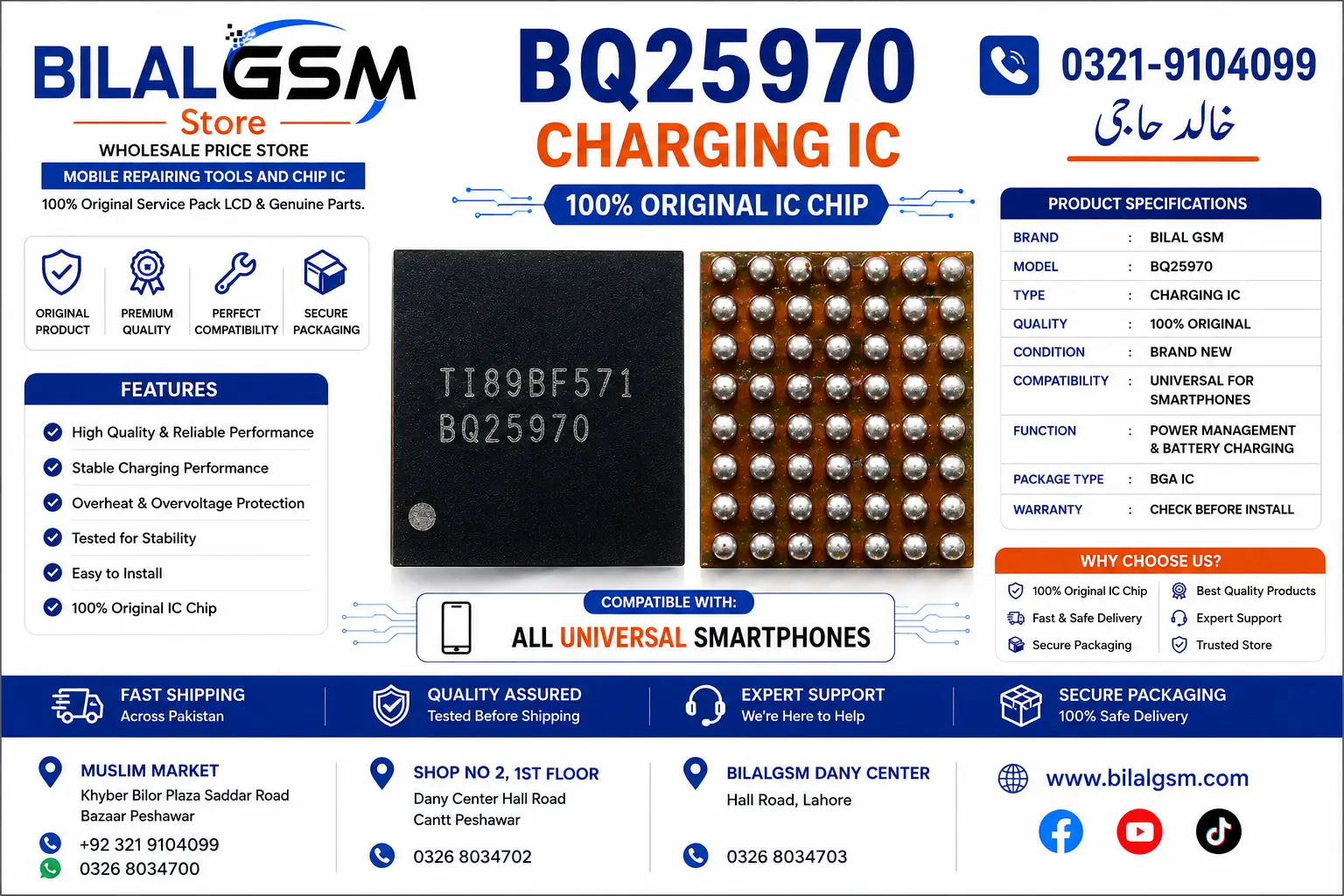Click the blue phone icon beside 0321-9104099

[x=1009, y=65]
